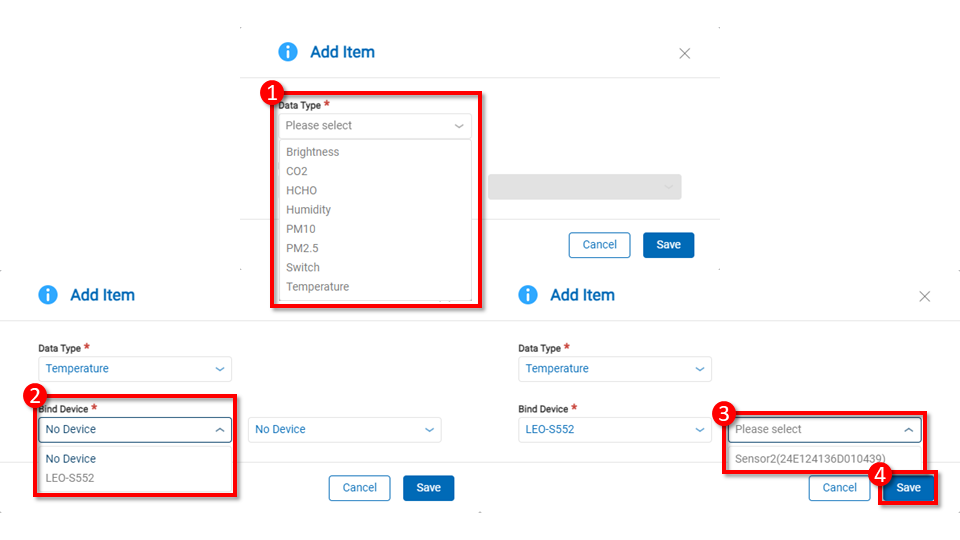This screenshot has width=960, height=540.
Task: Choose PM2.5 from the list
Action: click(x=302, y=248)
